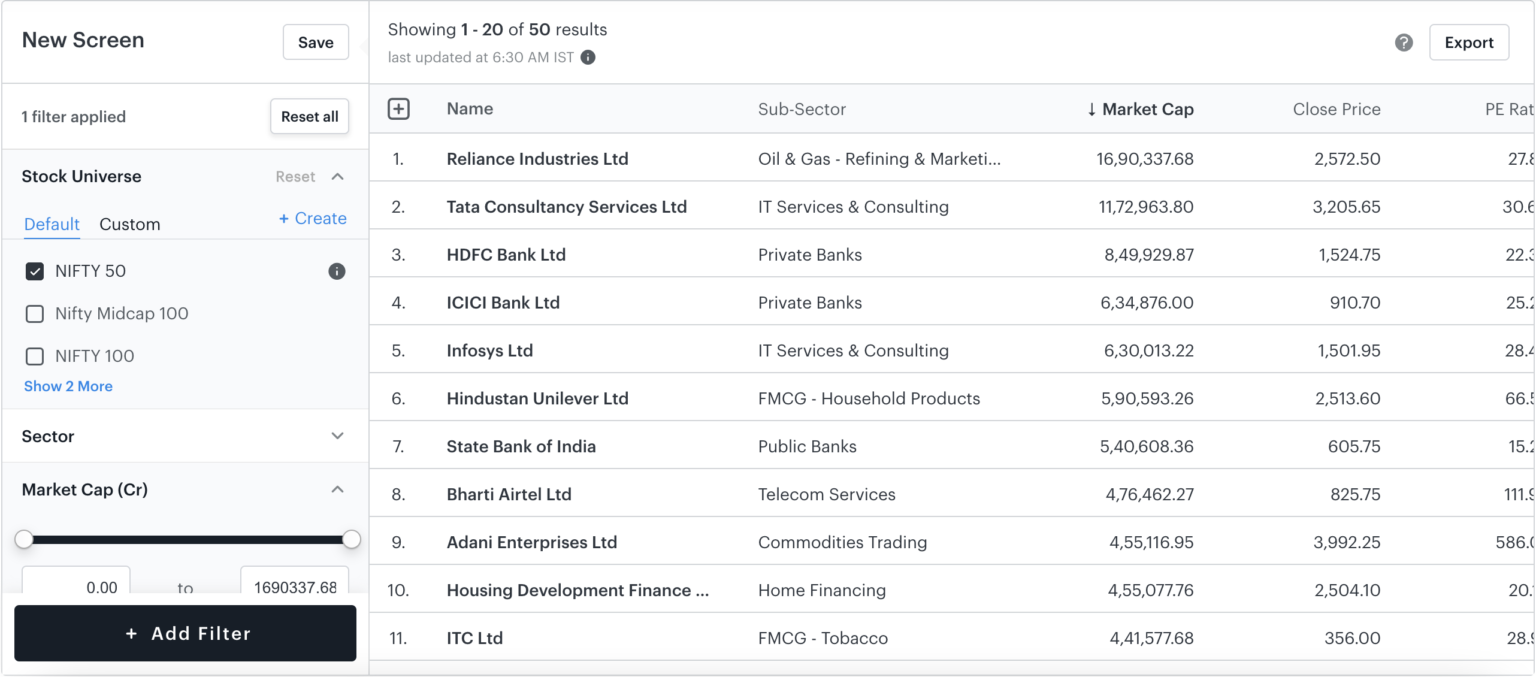The width and height of the screenshot is (1536, 677).
Task: Open the info tooltip next to NIFTY 50
Action: pyautogui.click(x=336, y=270)
